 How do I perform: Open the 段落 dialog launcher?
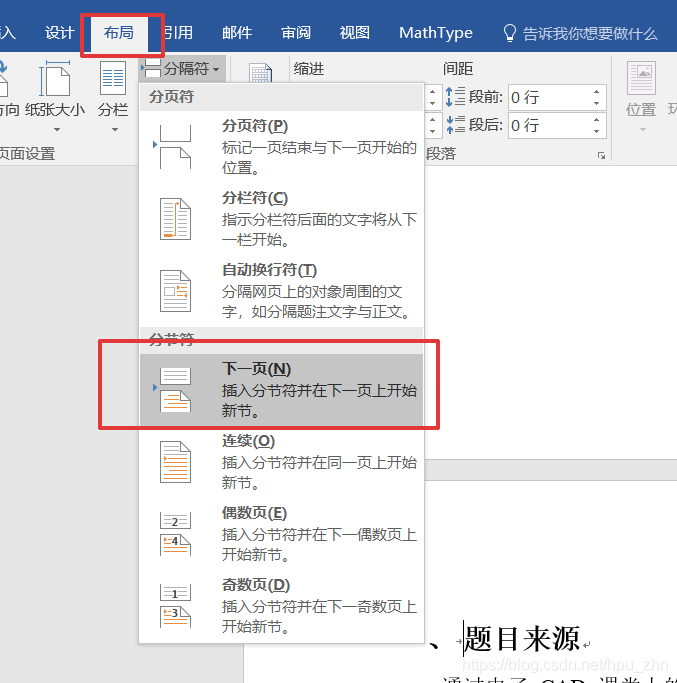[x=601, y=156]
